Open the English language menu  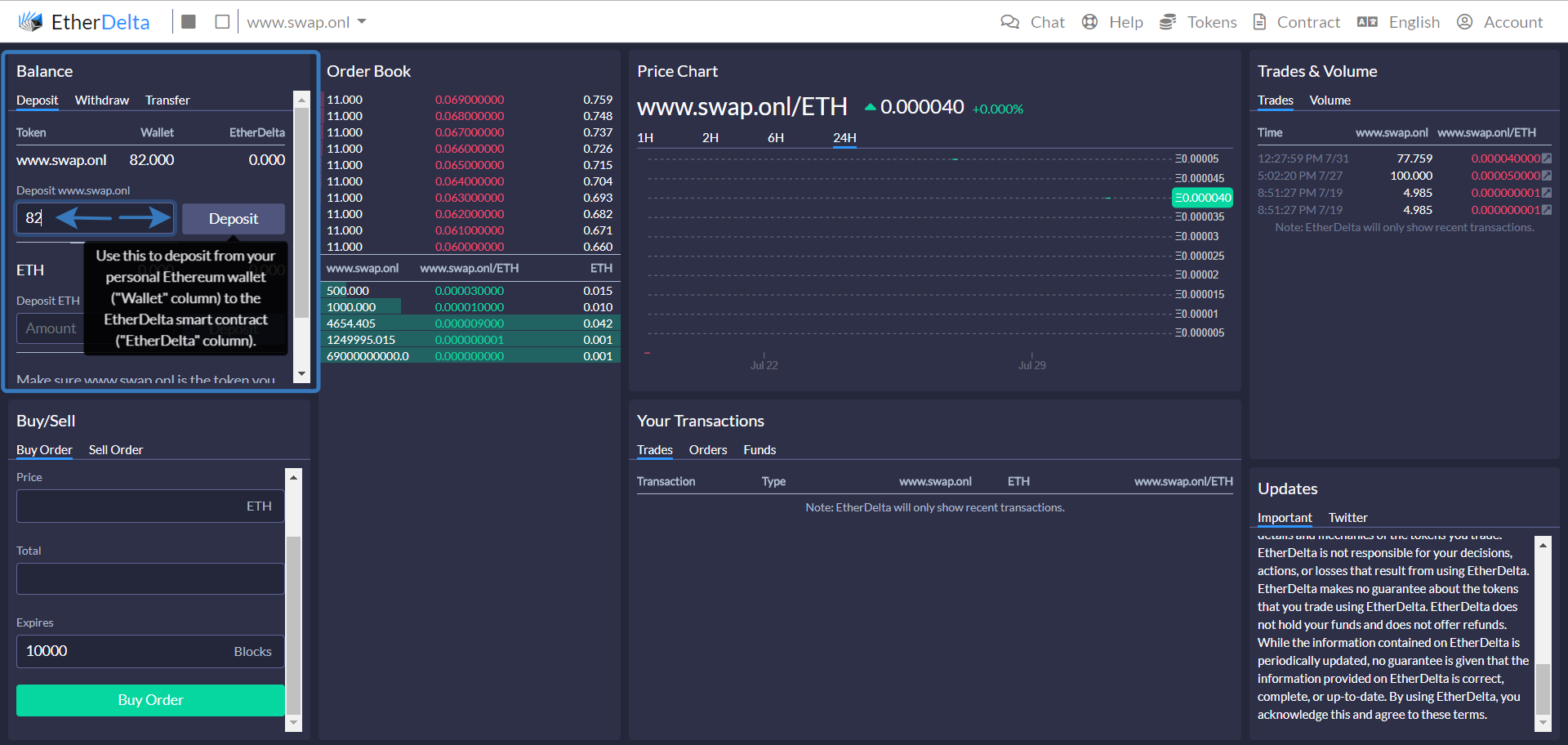(x=1398, y=22)
